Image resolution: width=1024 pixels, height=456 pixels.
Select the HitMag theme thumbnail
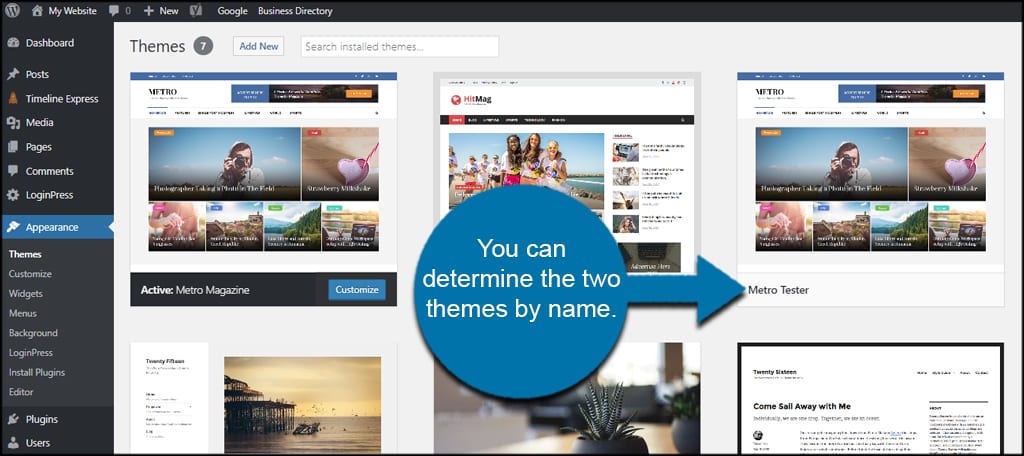point(567,172)
